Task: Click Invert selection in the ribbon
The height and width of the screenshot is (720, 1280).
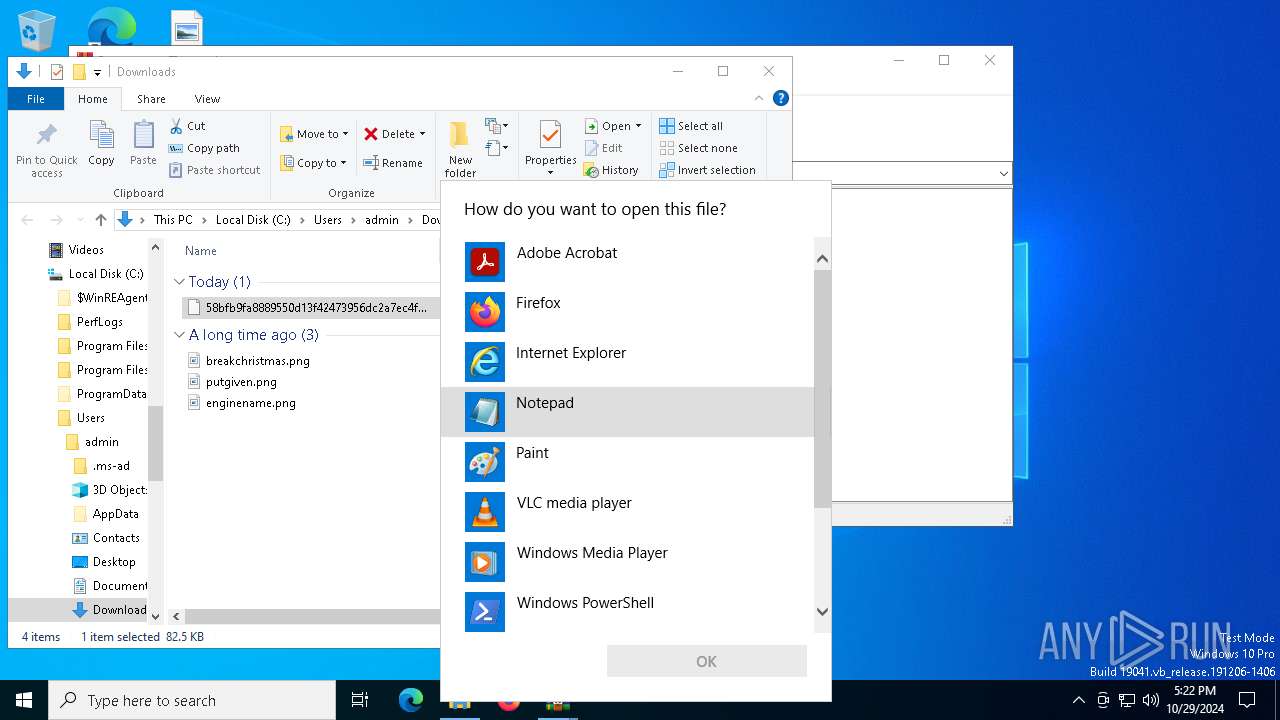Action: 707,170
